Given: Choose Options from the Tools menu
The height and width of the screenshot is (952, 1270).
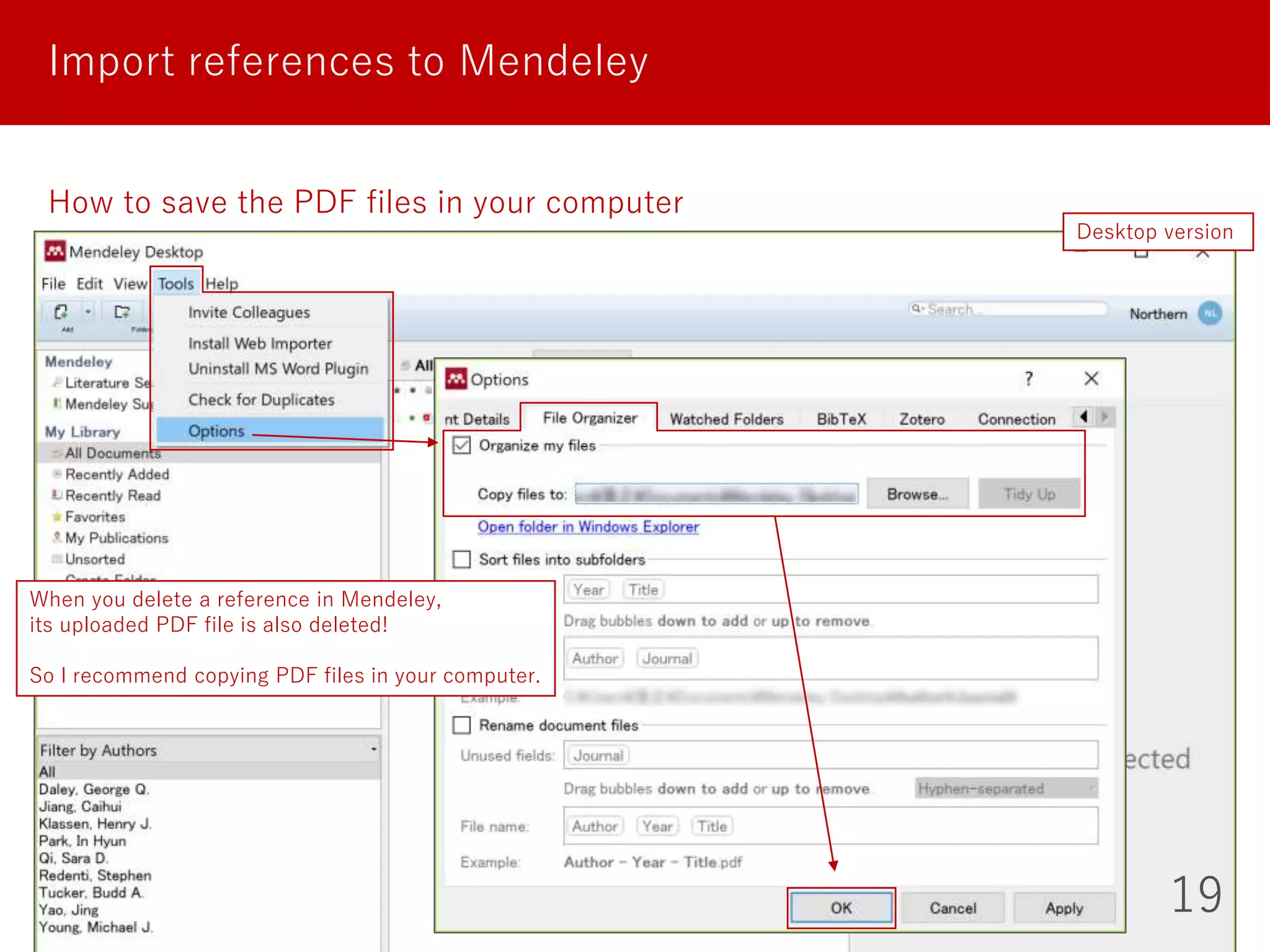Looking at the screenshot, I should point(270,430).
